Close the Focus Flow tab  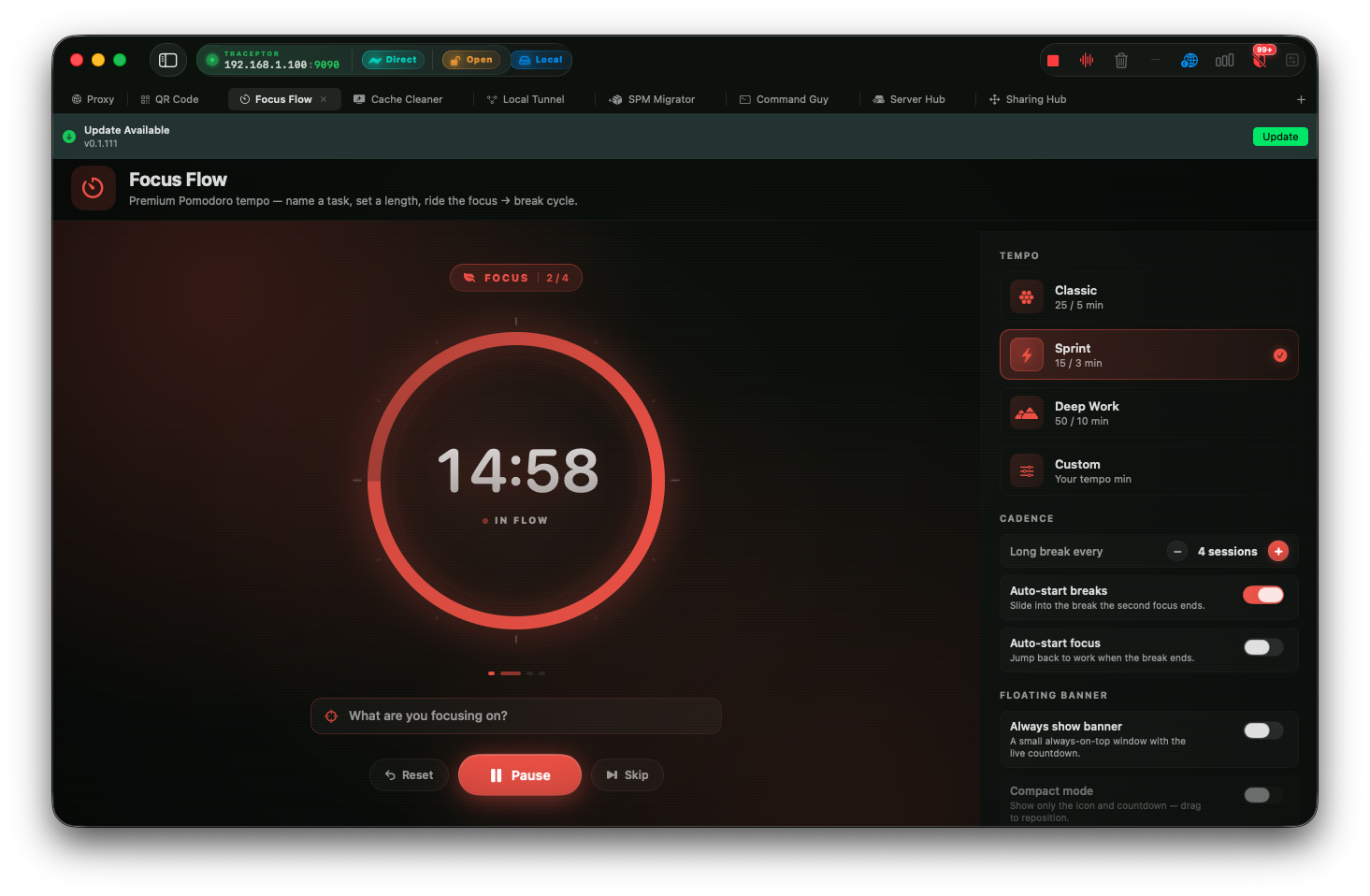[x=324, y=99]
